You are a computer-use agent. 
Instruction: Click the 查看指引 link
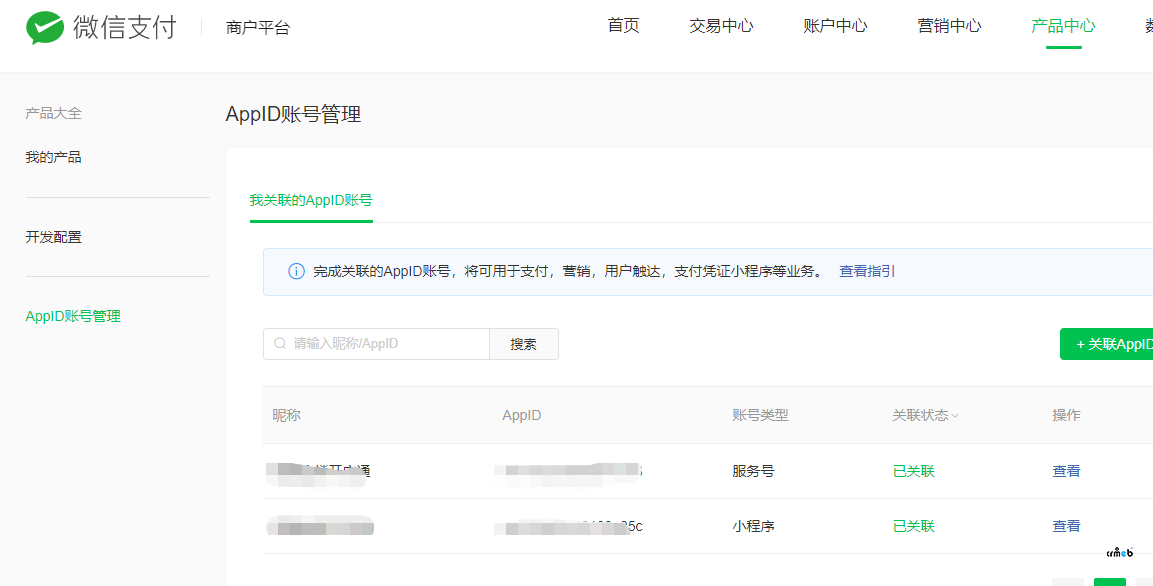[x=867, y=271]
